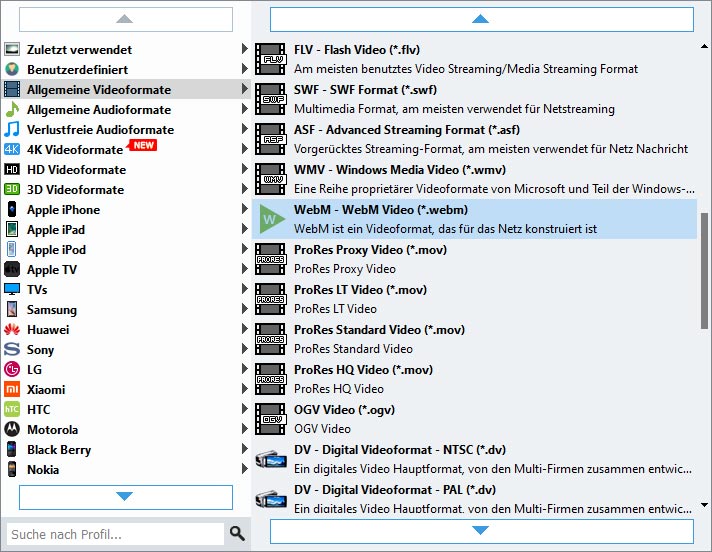Open the Zuletzt verwendet category

(x=79, y=49)
